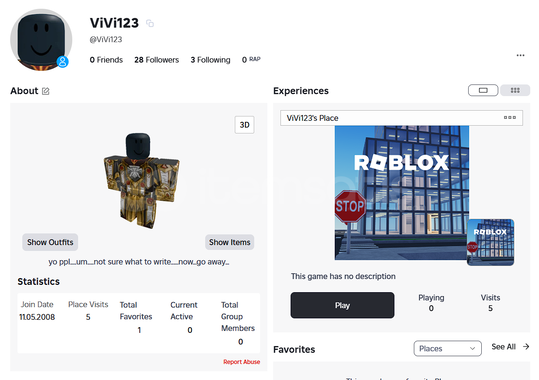The image size is (539, 380).
Task: Edit the About section pencil icon
Action: tap(46, 91)
